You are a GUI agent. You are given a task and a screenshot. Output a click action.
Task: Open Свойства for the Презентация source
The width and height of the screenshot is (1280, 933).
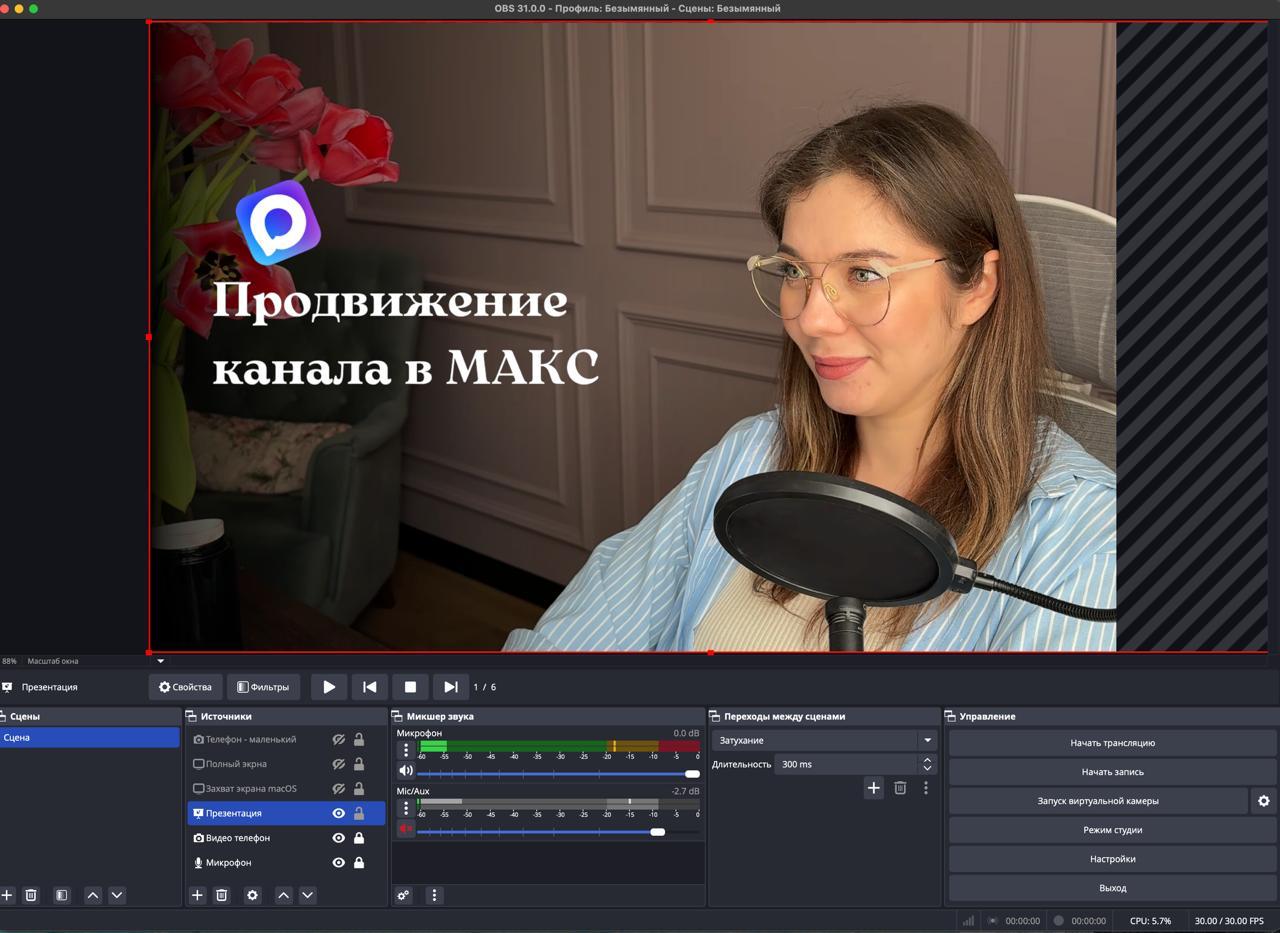[184, 686]
